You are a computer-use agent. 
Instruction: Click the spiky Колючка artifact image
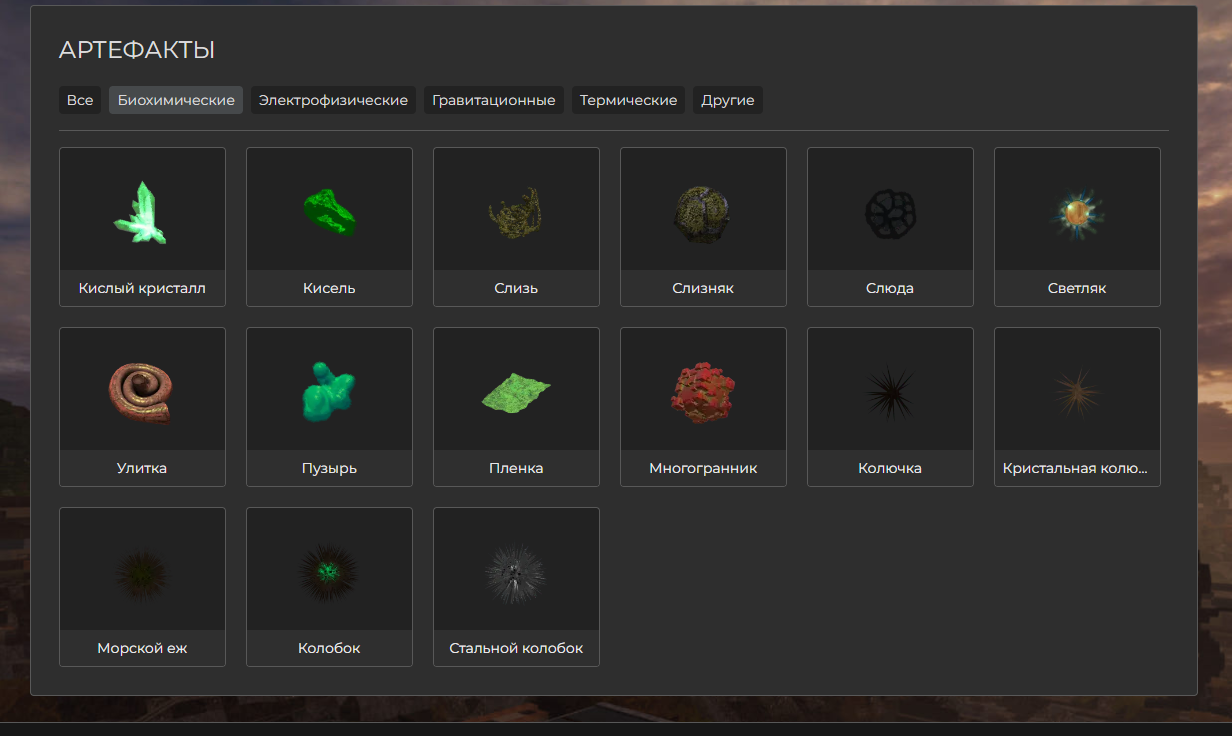[x=889, y=392]
